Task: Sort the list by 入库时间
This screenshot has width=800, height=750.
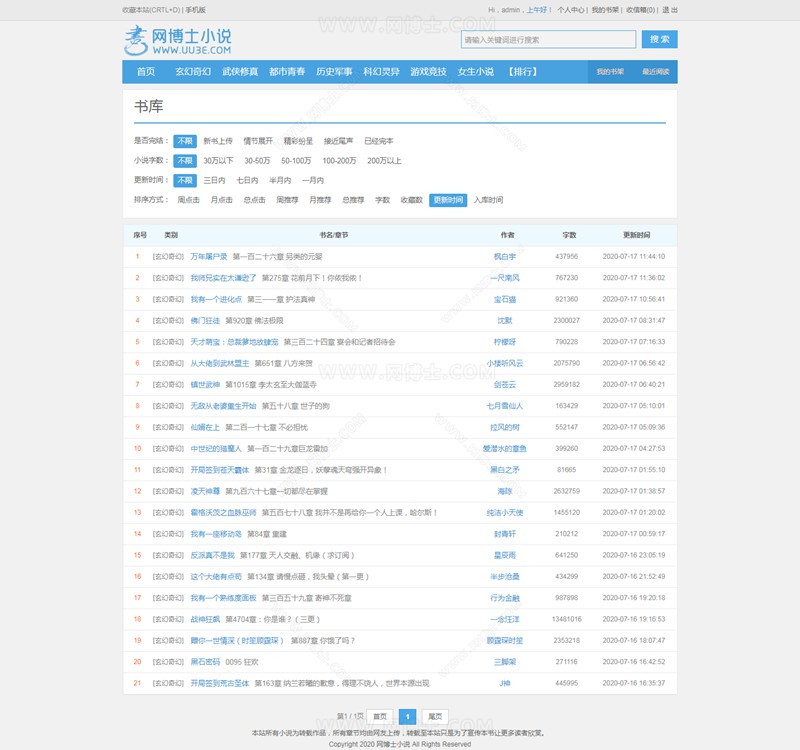Action: pos(488,200)
